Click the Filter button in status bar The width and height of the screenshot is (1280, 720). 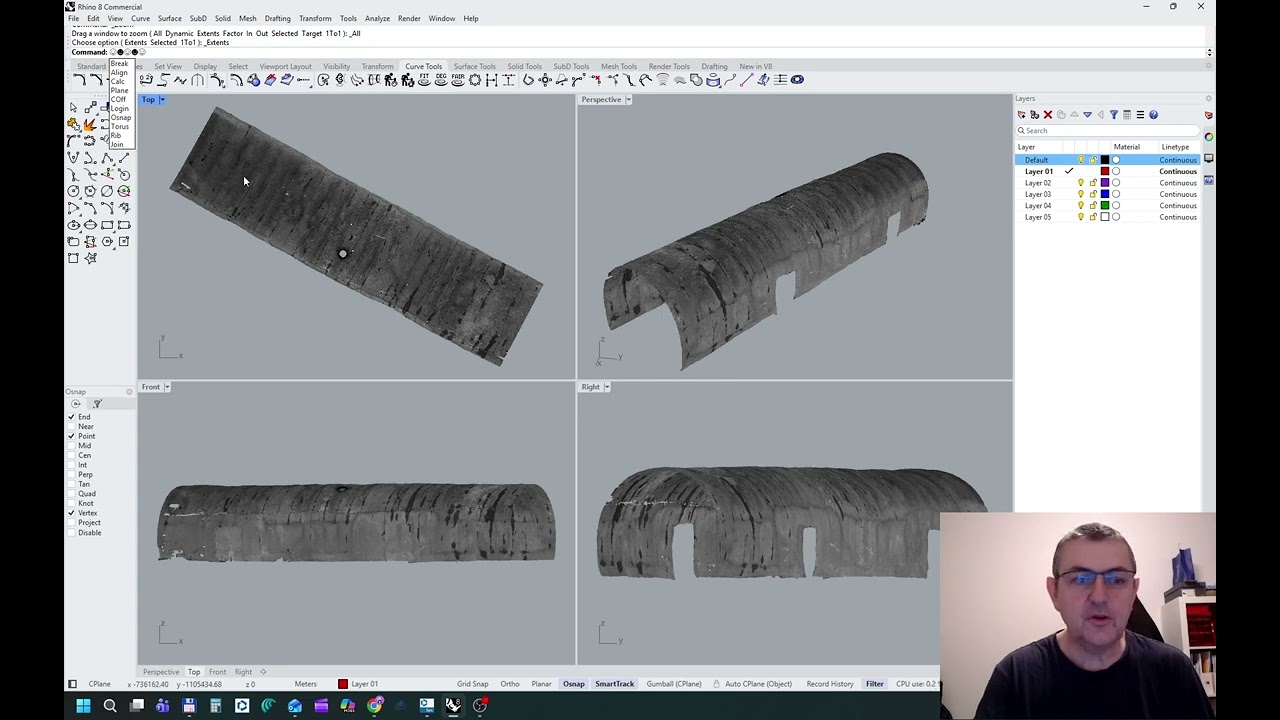(x=874, y=684)
